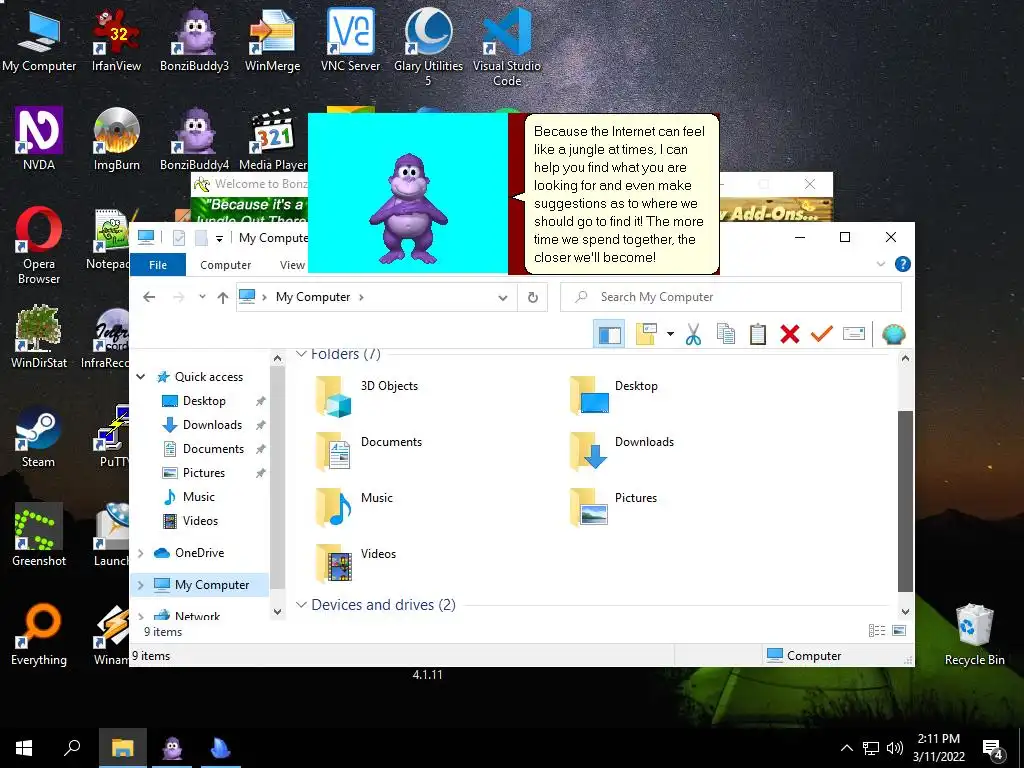Select Music under Quick access

199,497
